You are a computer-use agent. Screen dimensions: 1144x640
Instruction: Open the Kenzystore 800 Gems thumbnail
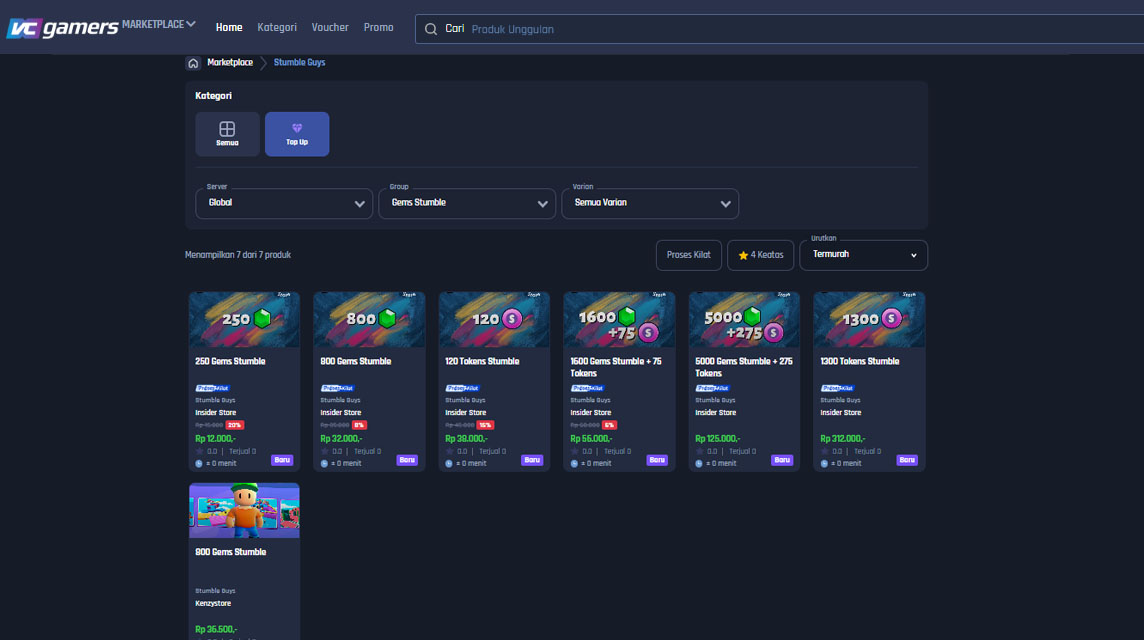244,511
